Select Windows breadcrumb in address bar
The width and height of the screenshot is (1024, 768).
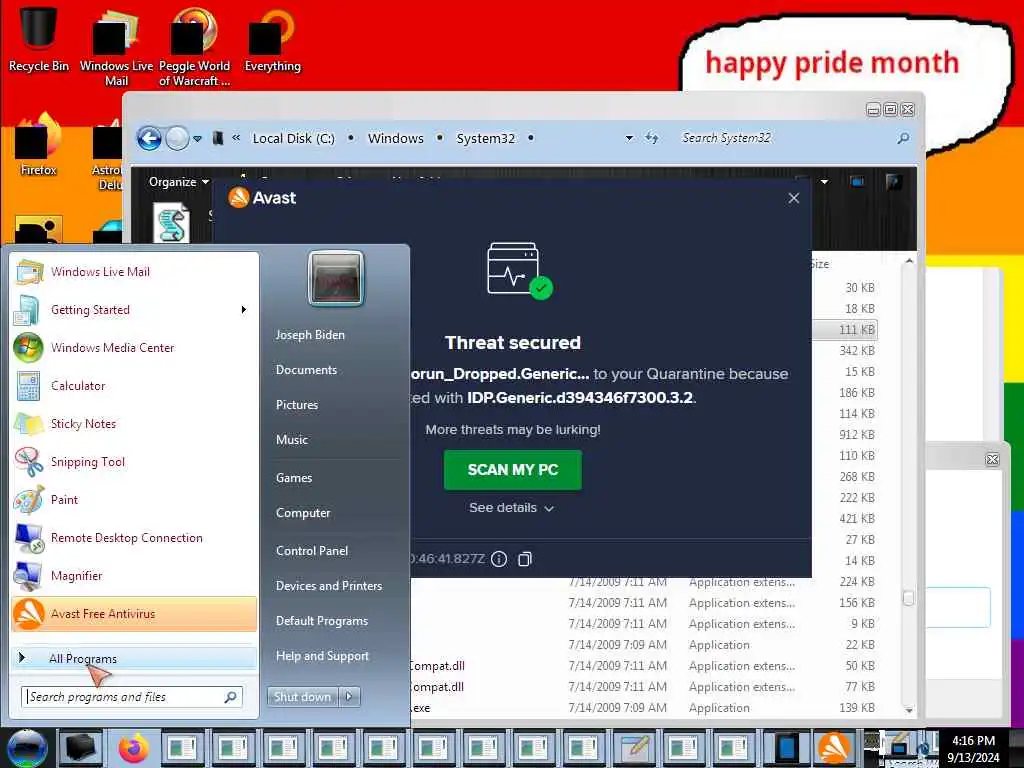click(x=396, y=138)
